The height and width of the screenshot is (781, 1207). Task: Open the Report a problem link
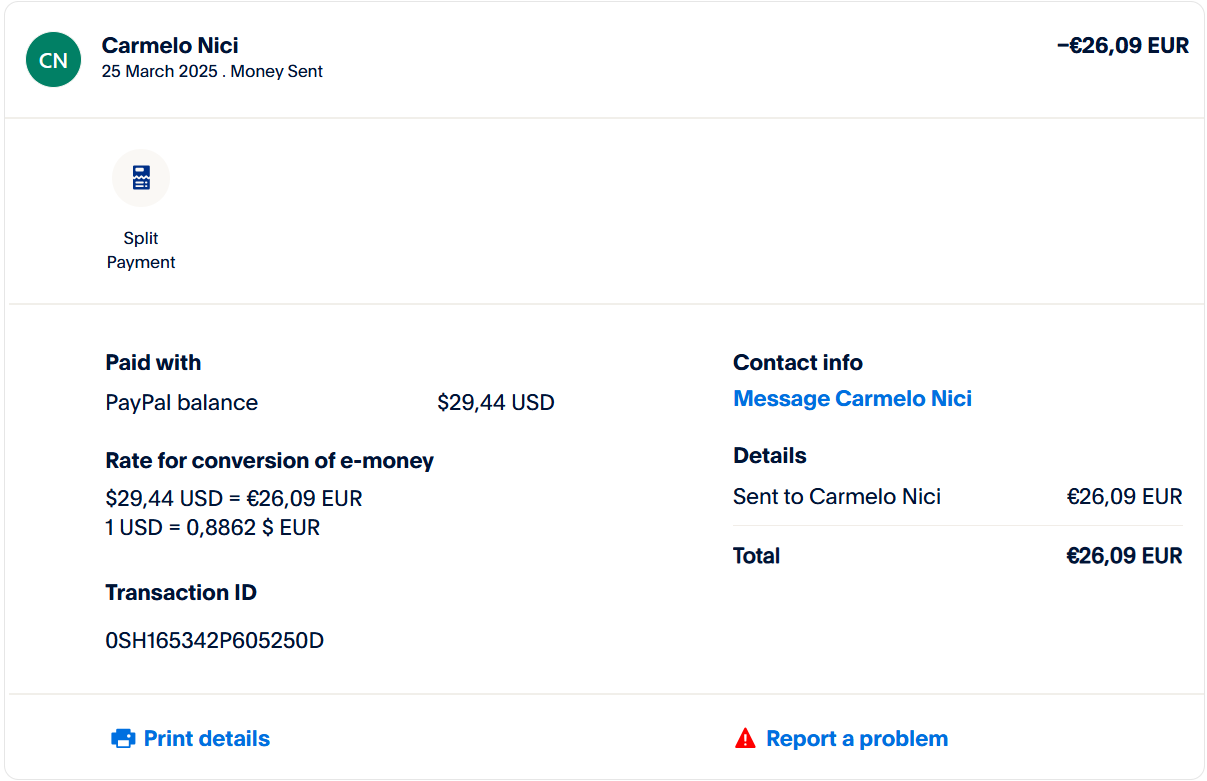click(x=856, y=739)
